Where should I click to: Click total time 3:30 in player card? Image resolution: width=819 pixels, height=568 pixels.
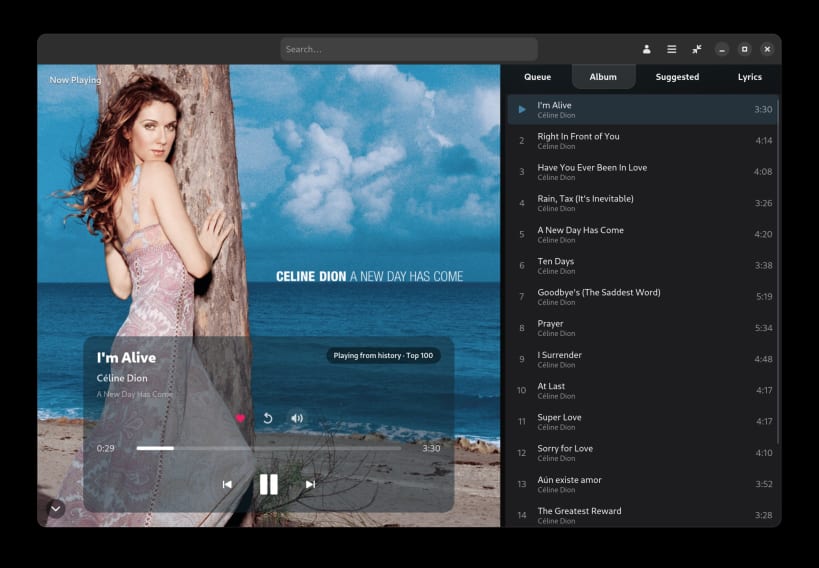pyautogui.click(x=431, y=448)
